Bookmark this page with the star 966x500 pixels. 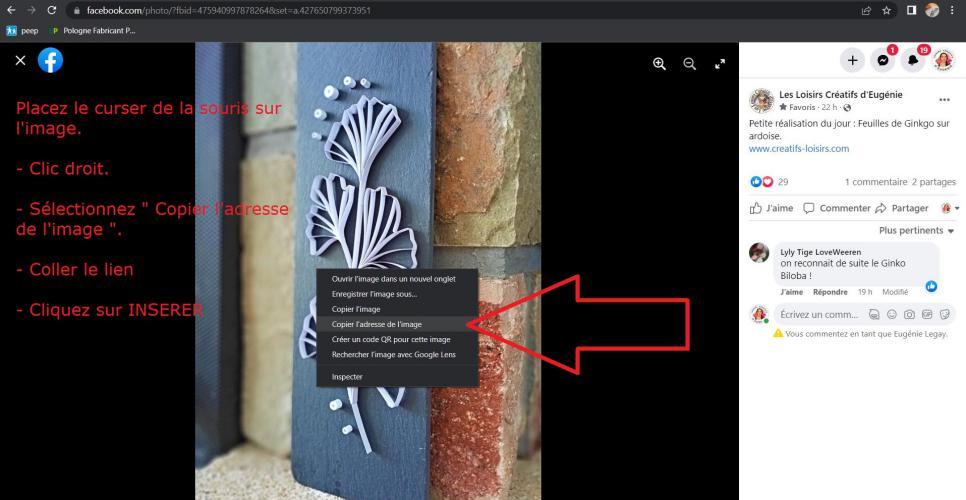[886, 10]
